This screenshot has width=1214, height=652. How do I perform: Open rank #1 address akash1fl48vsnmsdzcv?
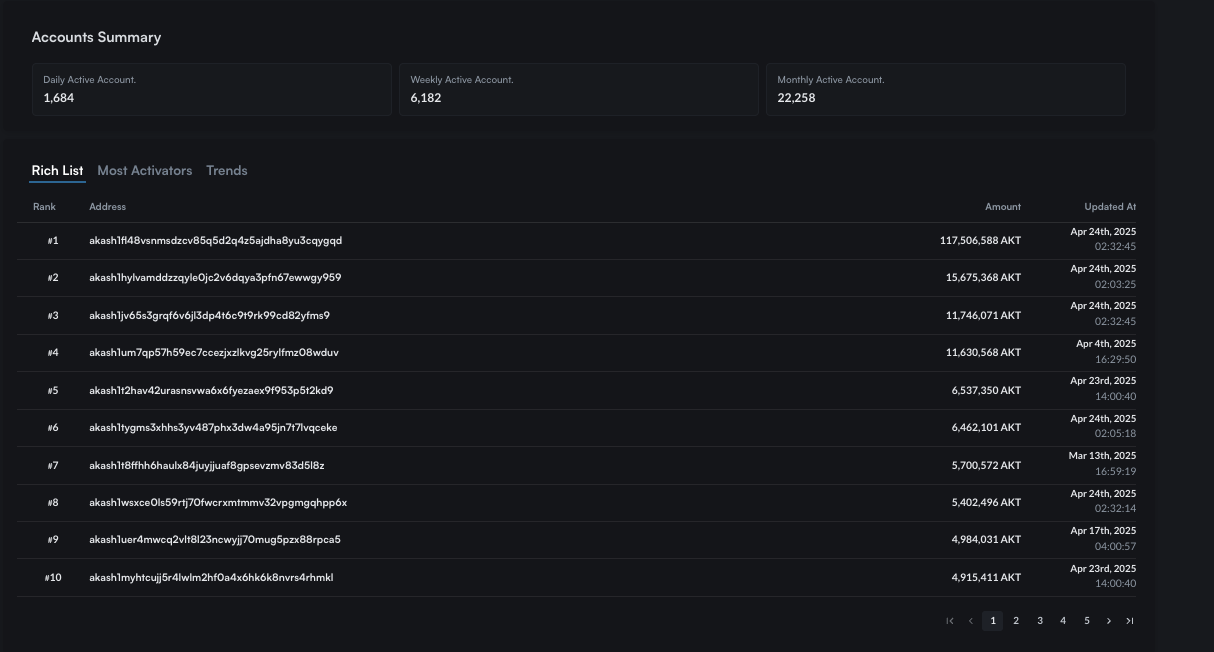pyautogui.click(x=215, y=241)
